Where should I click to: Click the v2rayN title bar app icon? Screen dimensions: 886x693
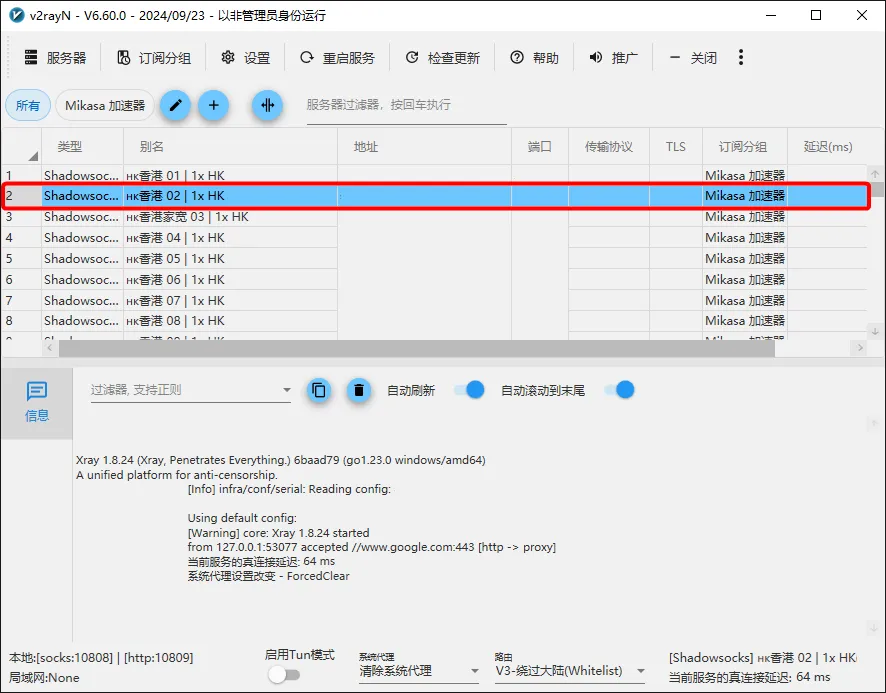tap(17, 15)
